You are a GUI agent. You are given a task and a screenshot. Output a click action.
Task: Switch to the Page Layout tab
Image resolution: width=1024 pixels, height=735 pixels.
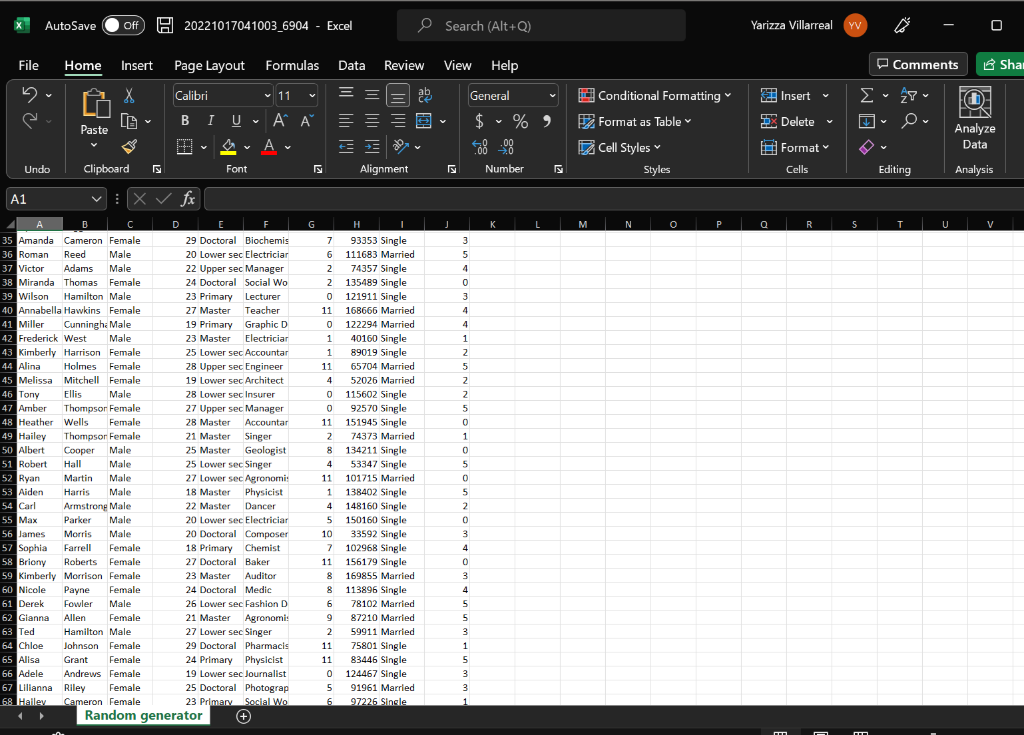pos(209,65)
